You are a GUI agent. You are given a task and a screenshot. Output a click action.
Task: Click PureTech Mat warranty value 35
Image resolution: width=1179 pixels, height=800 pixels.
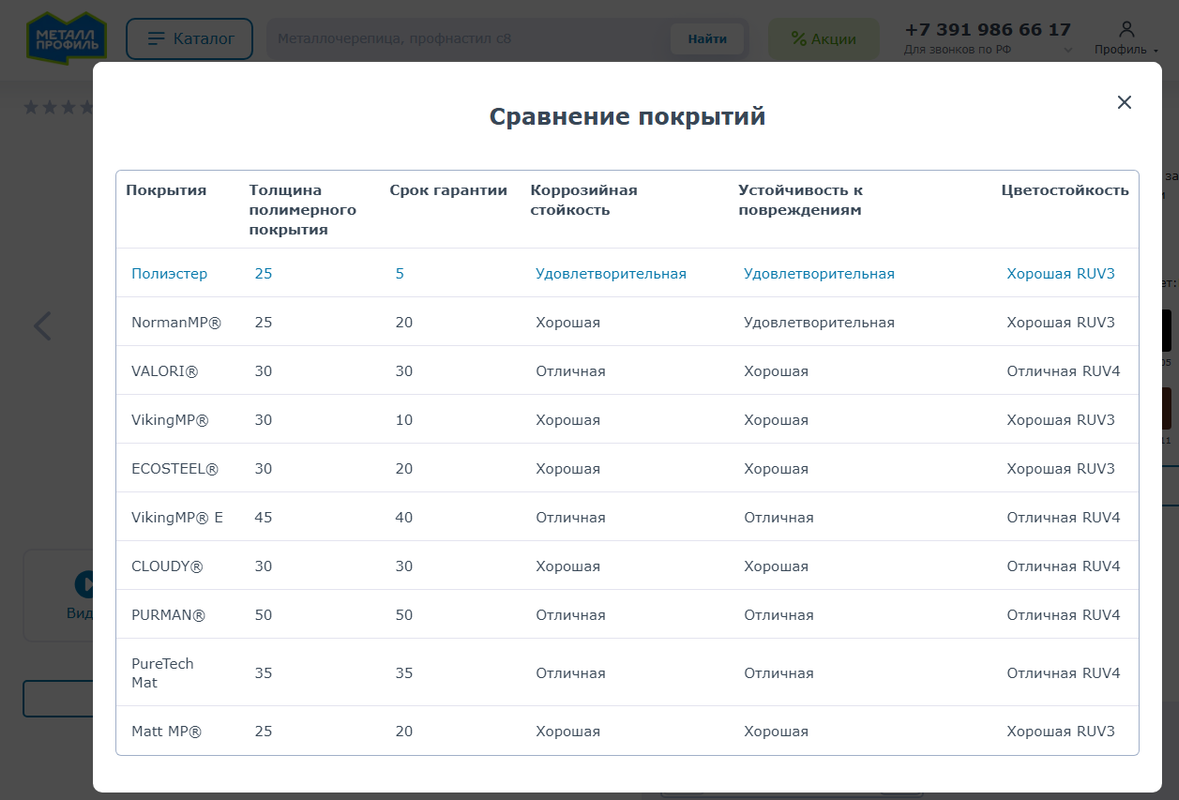coord(404,673)
